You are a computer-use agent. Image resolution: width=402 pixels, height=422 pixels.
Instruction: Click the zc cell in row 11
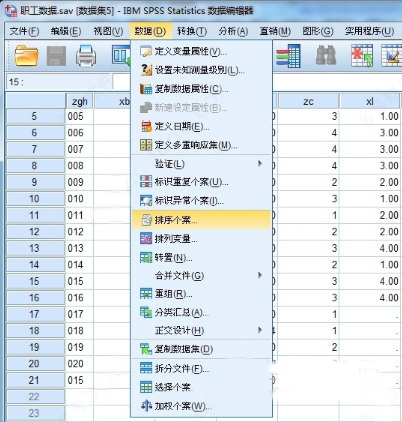308,215
